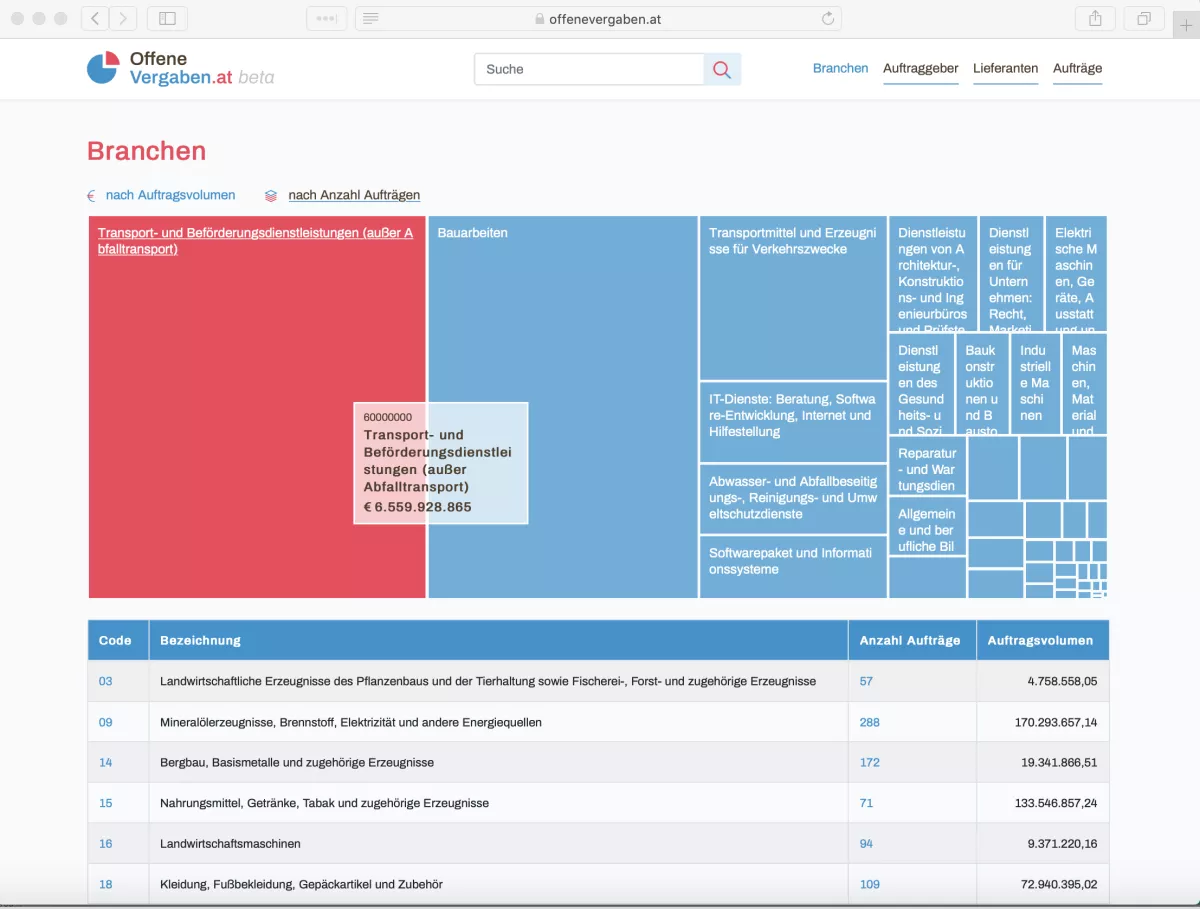1200x909 pixels.
Task: Click the stack icon beside nach Anzahl Aufträgen
Action: (x=269, y=195)
